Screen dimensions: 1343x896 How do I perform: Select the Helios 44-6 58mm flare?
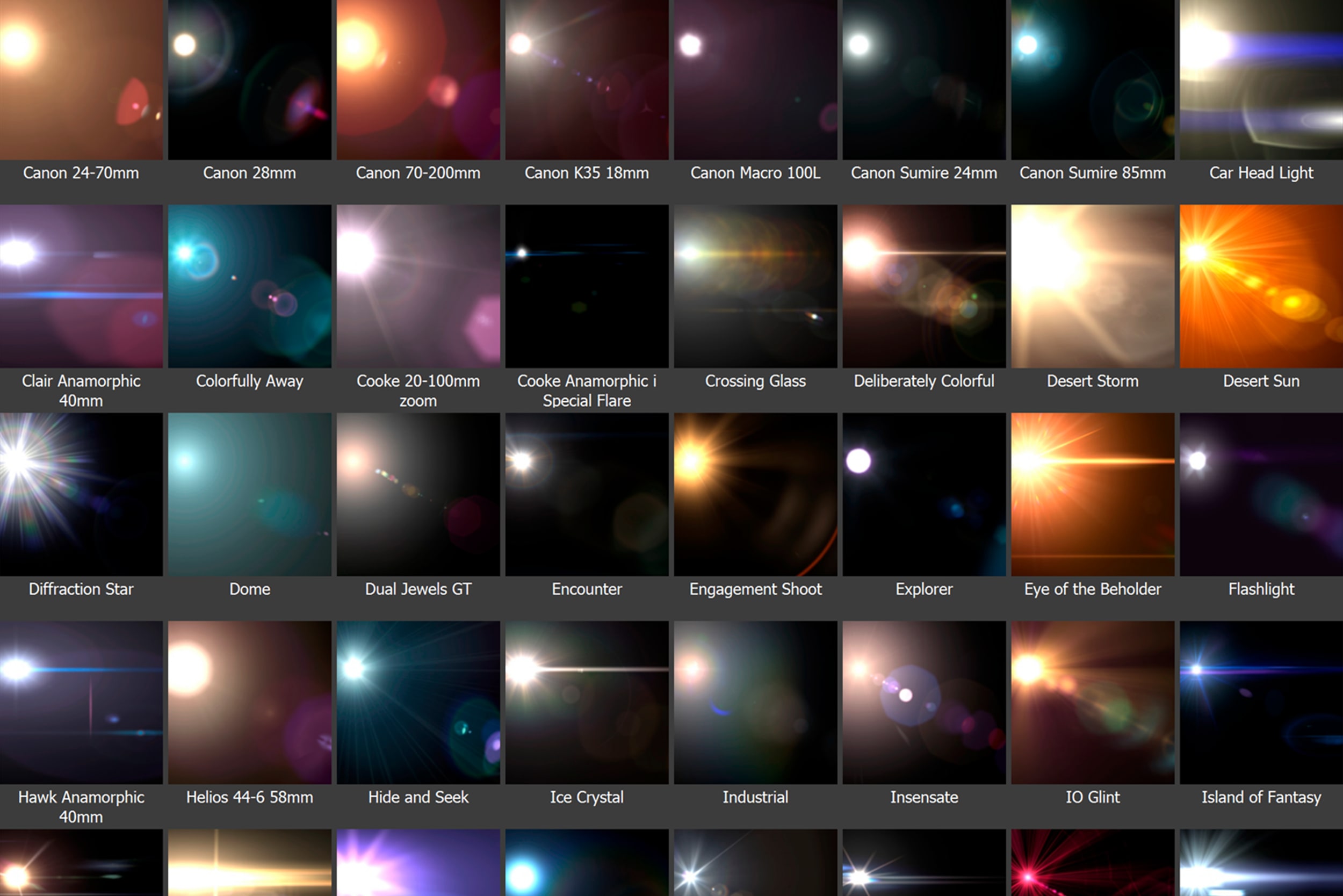249,702
